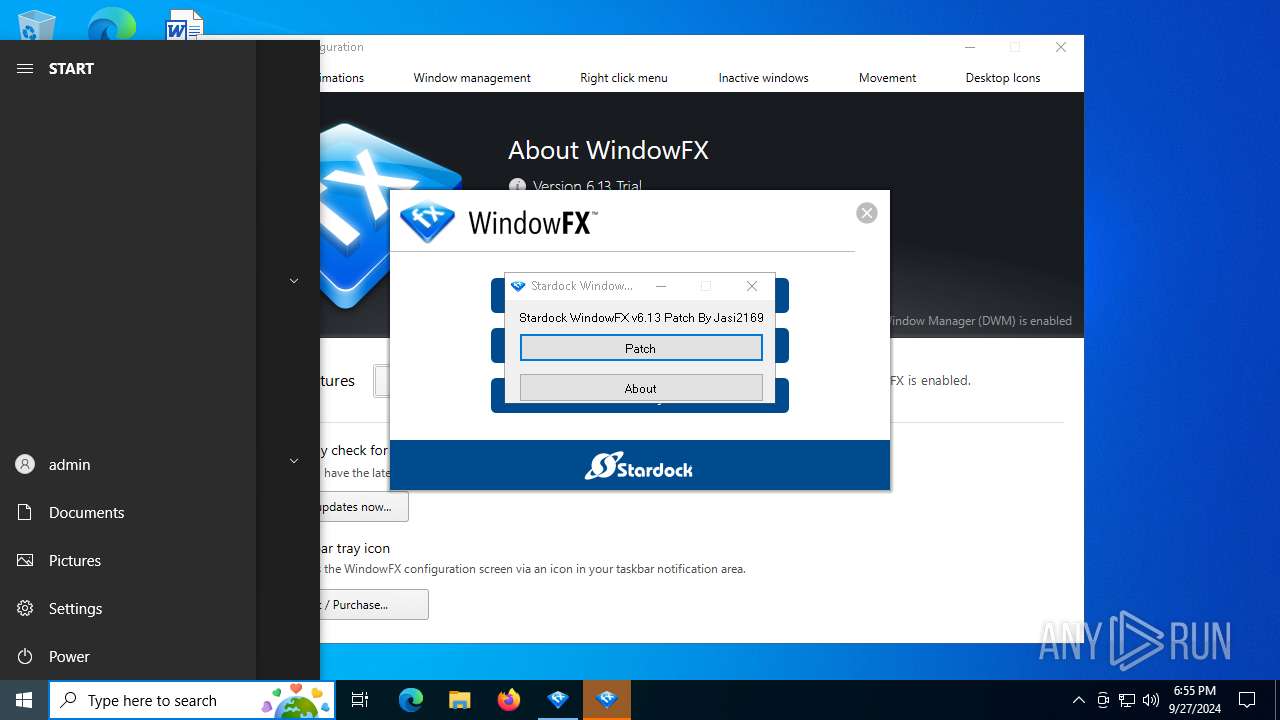The height and width of the screenshot is (720, 1280).
Task: Switch to the Inactive windows tab
Action: 763,78
